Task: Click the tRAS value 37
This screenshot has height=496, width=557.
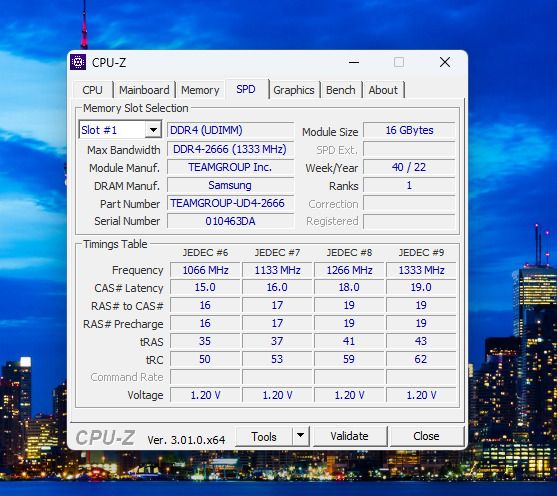Action: coord(277,341)
